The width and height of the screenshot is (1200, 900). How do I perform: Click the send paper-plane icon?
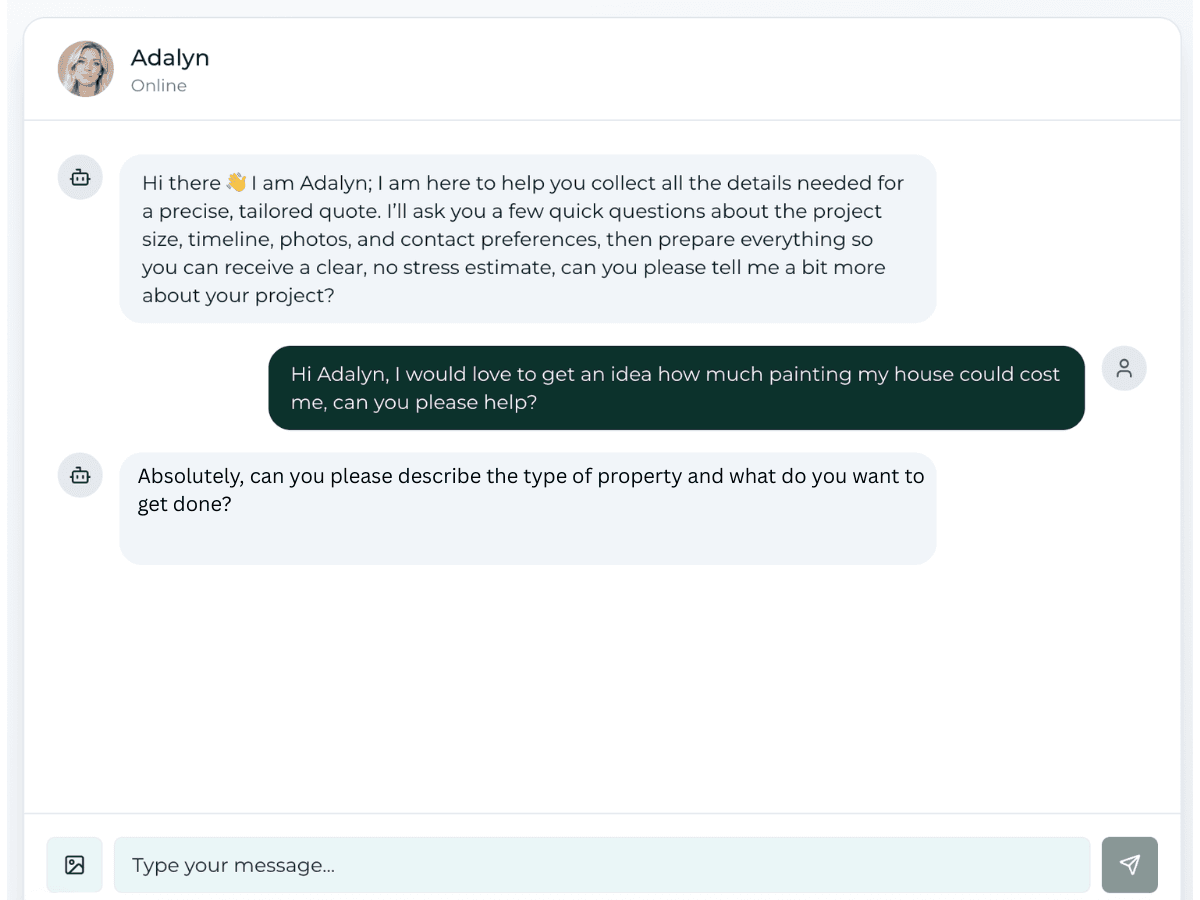point(1130,864)
